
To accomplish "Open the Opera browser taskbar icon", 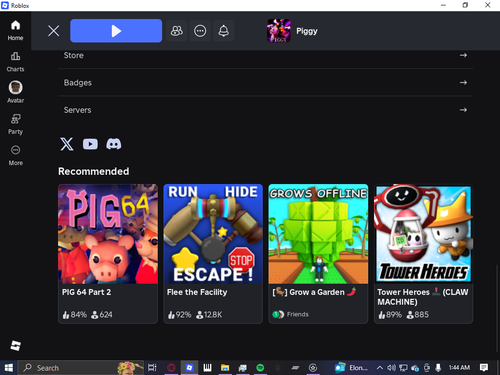I will [x=171, y=368].
